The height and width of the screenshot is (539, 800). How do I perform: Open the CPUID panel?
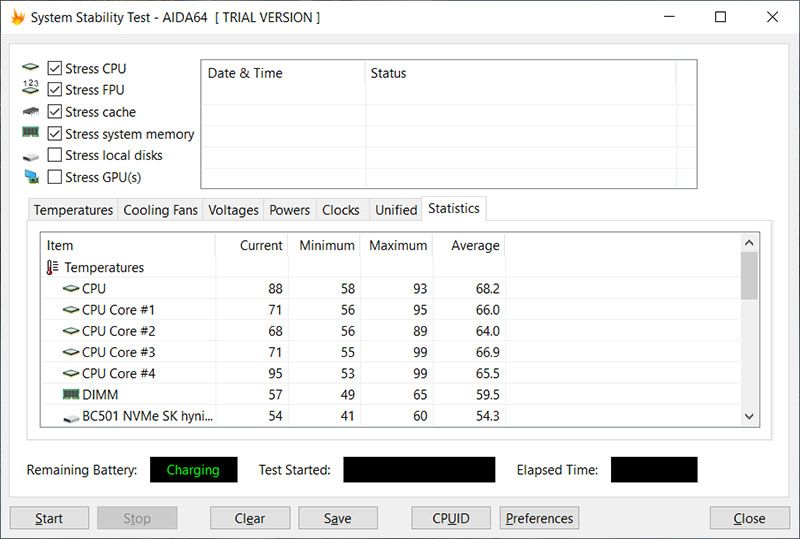point(451,518)
